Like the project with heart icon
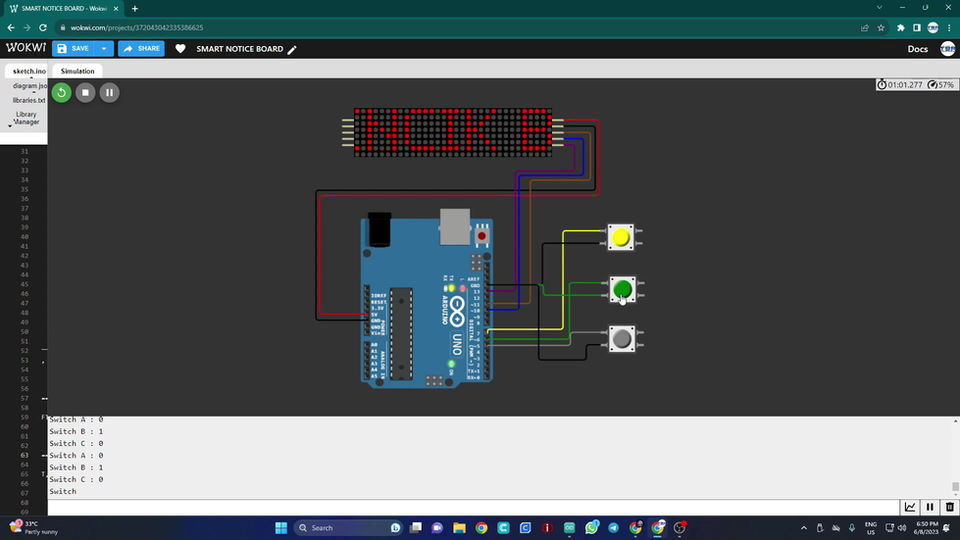The width and height of the screenshot is (960, 540). (180, 48)
